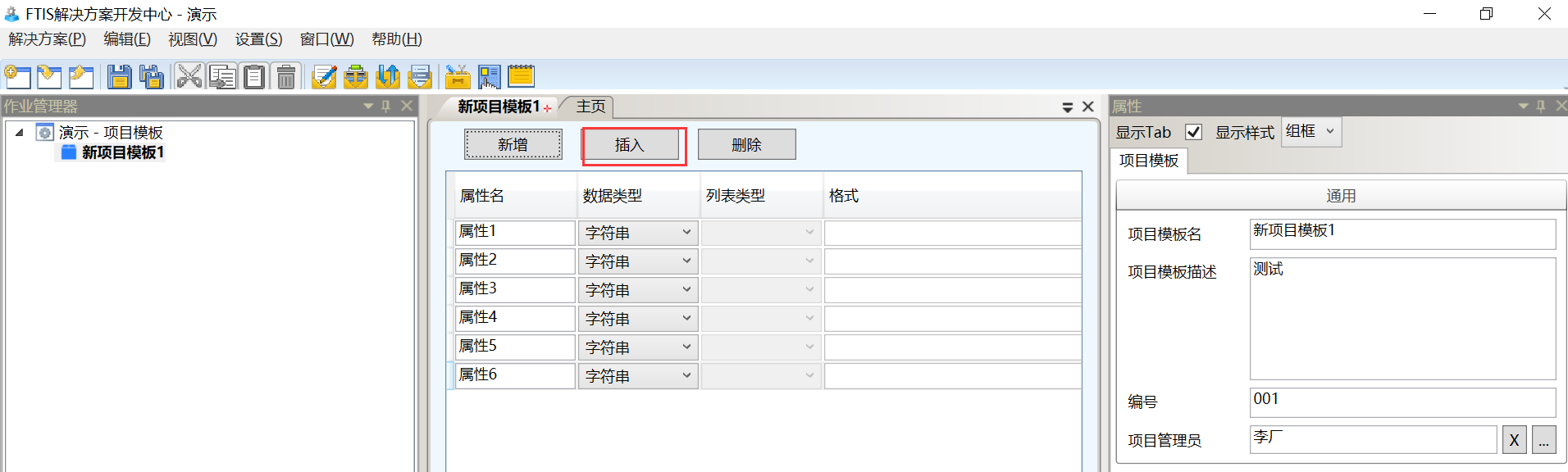Click the 编号 input field

(1402, 402)
